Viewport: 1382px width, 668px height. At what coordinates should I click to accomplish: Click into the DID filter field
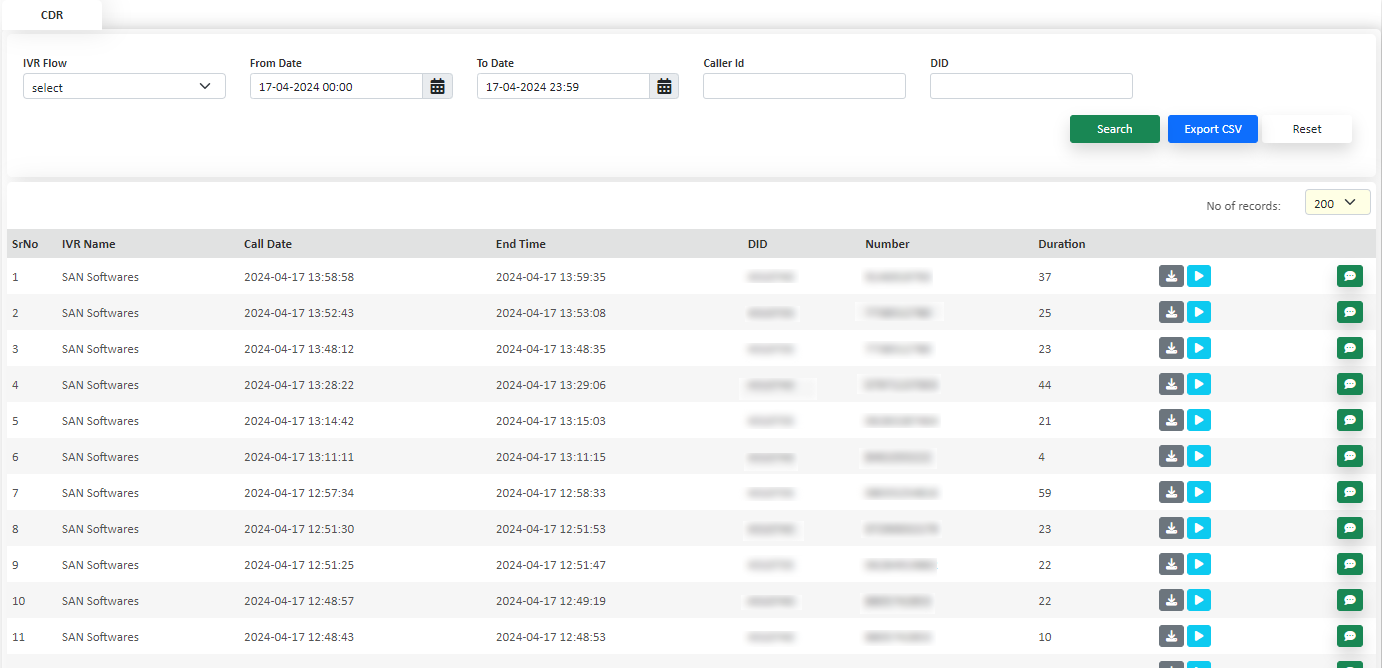[1031, 87]
